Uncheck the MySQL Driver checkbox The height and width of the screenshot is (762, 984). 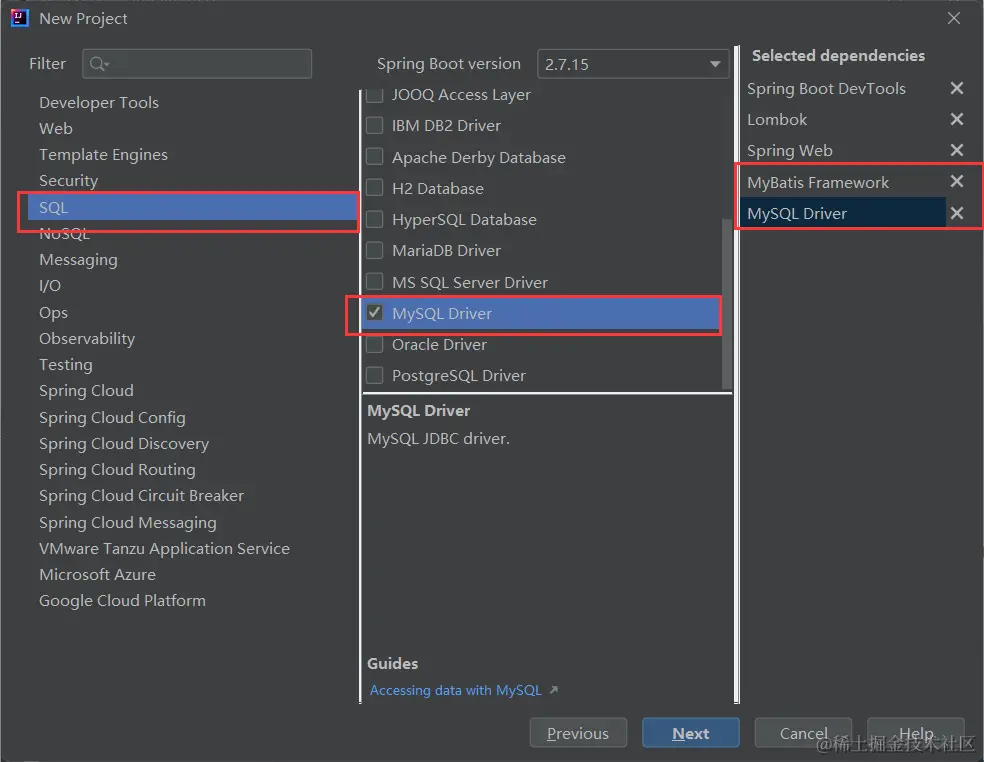click(x=375, y=313)
